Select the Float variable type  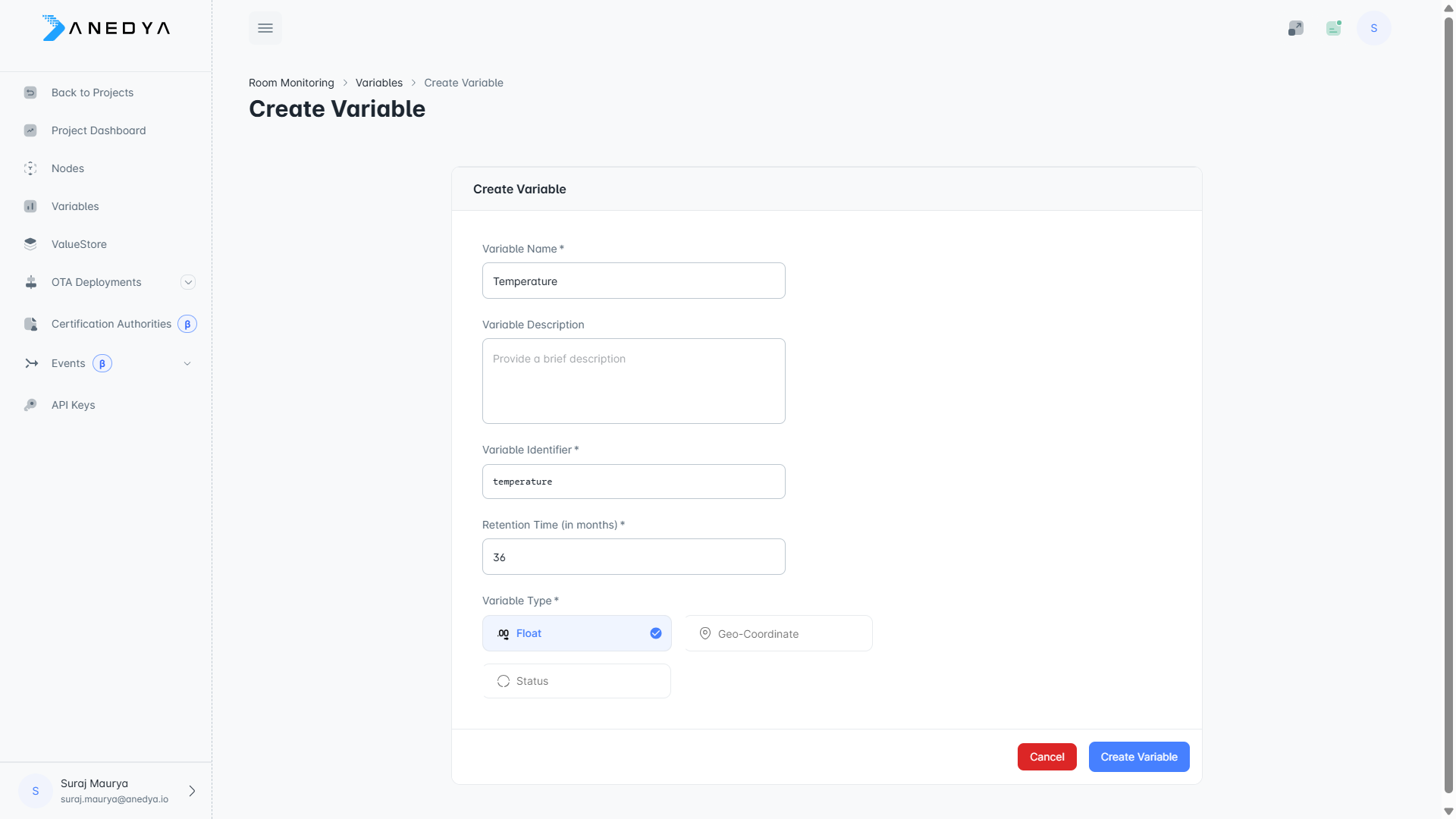point(576,633)
